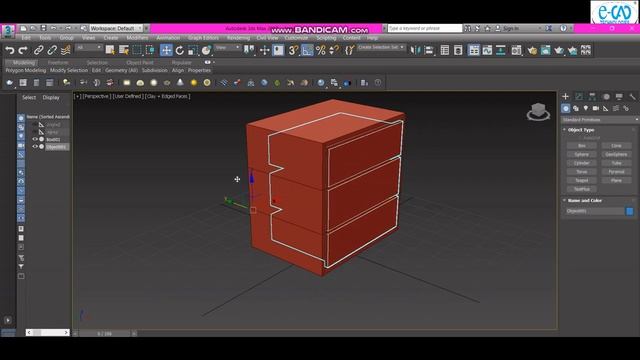The width and height of the screenshot is (640, 360).
Task: Pick the Rectangular Selection Region tool
Action: click(x=137, y=50)
